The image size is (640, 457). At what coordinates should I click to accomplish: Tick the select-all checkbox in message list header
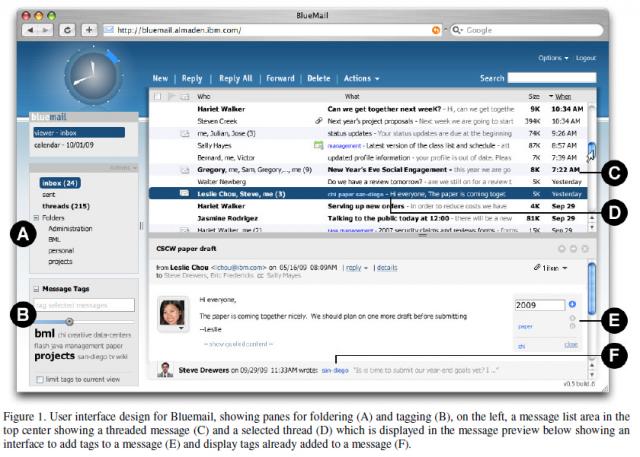pos(157,96)
